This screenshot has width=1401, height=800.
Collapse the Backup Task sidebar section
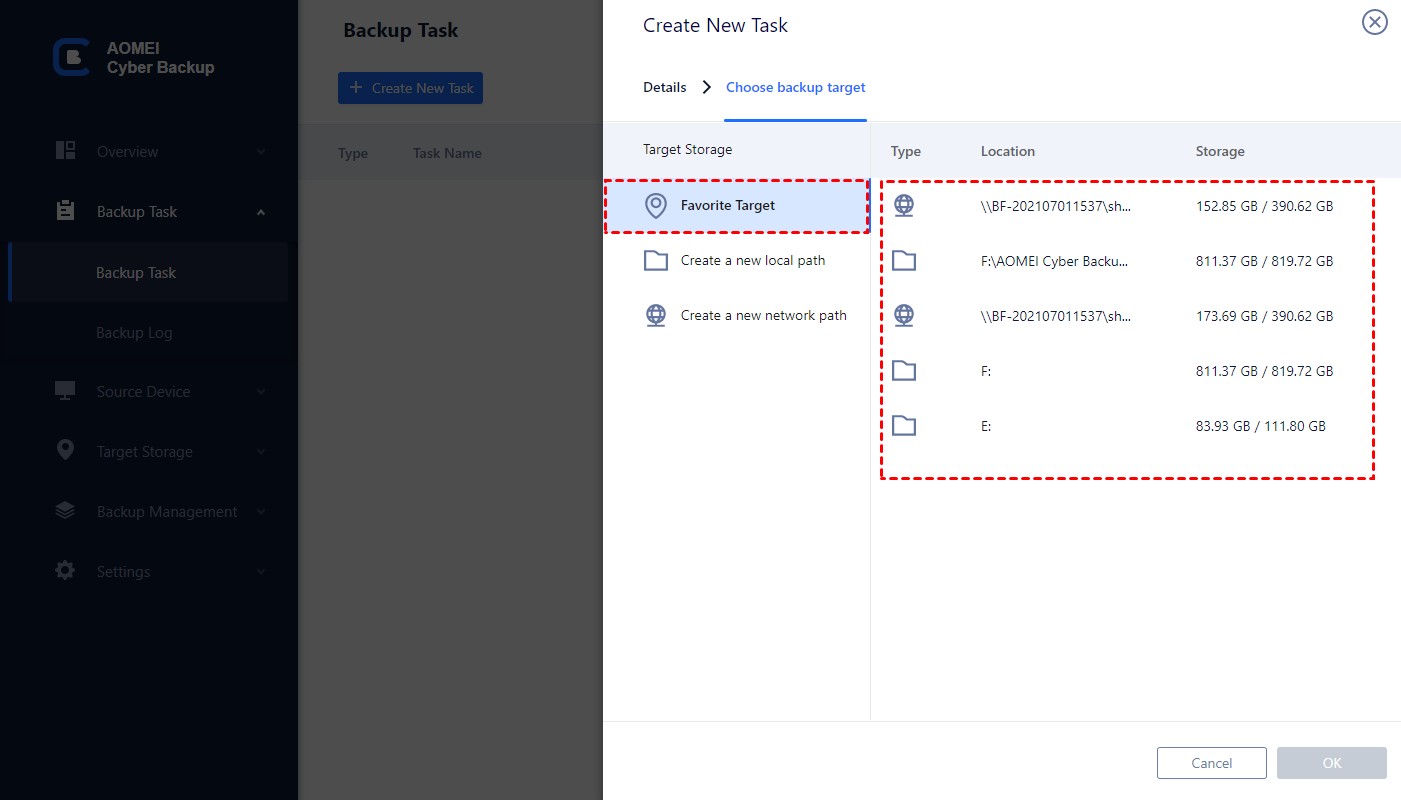point(261,212)
